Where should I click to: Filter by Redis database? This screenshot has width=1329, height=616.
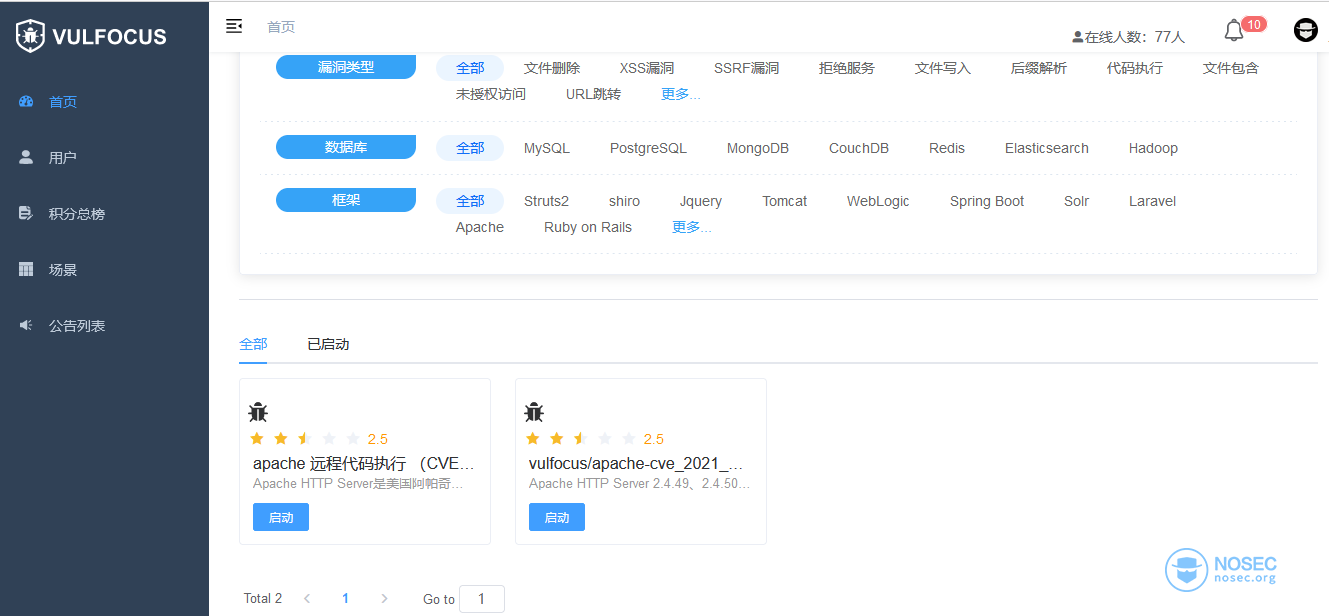coord(947,148)
